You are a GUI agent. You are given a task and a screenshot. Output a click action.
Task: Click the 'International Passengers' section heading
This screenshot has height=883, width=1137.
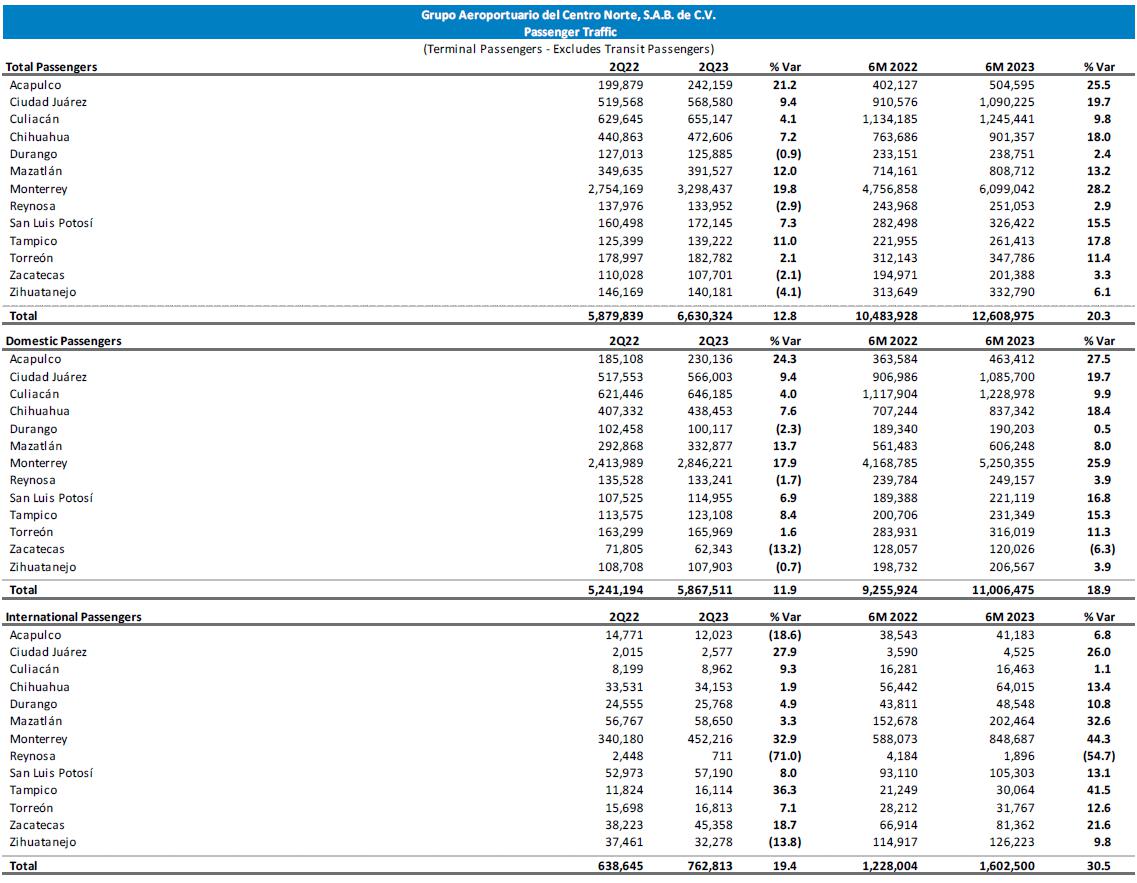(74, 617)
